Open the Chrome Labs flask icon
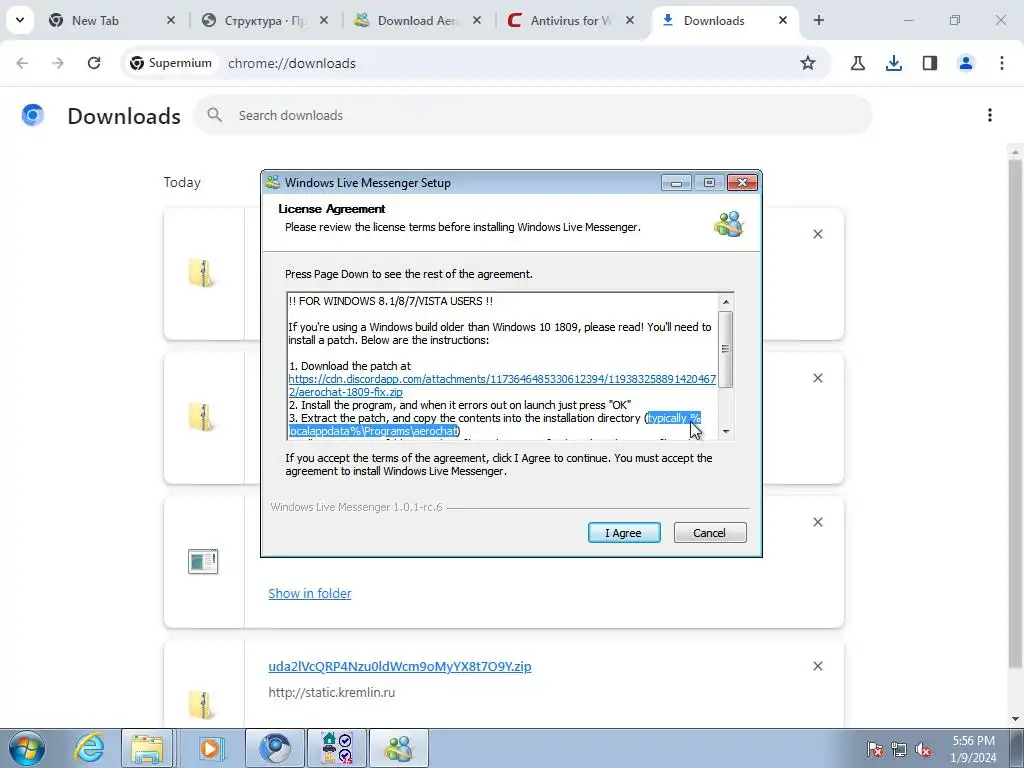The image size is (1024, 768). [857, 63]
